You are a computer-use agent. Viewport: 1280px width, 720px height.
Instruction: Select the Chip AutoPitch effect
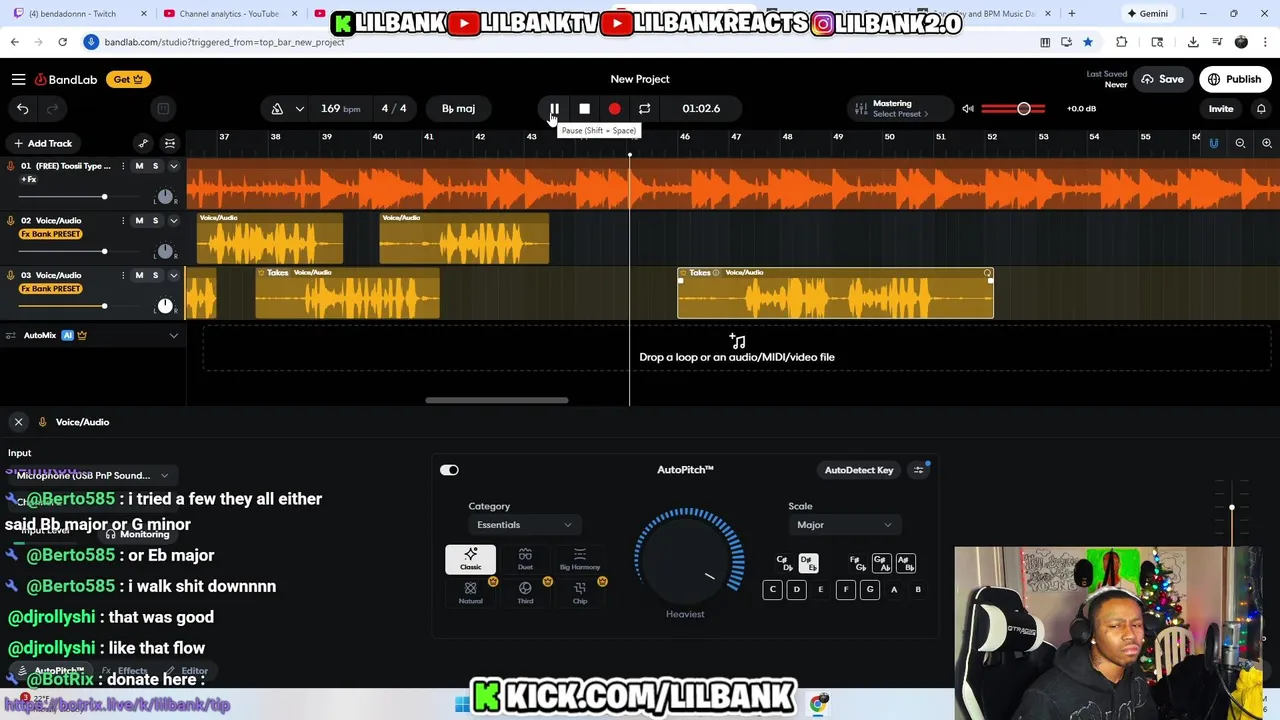[x=580, y=593]
